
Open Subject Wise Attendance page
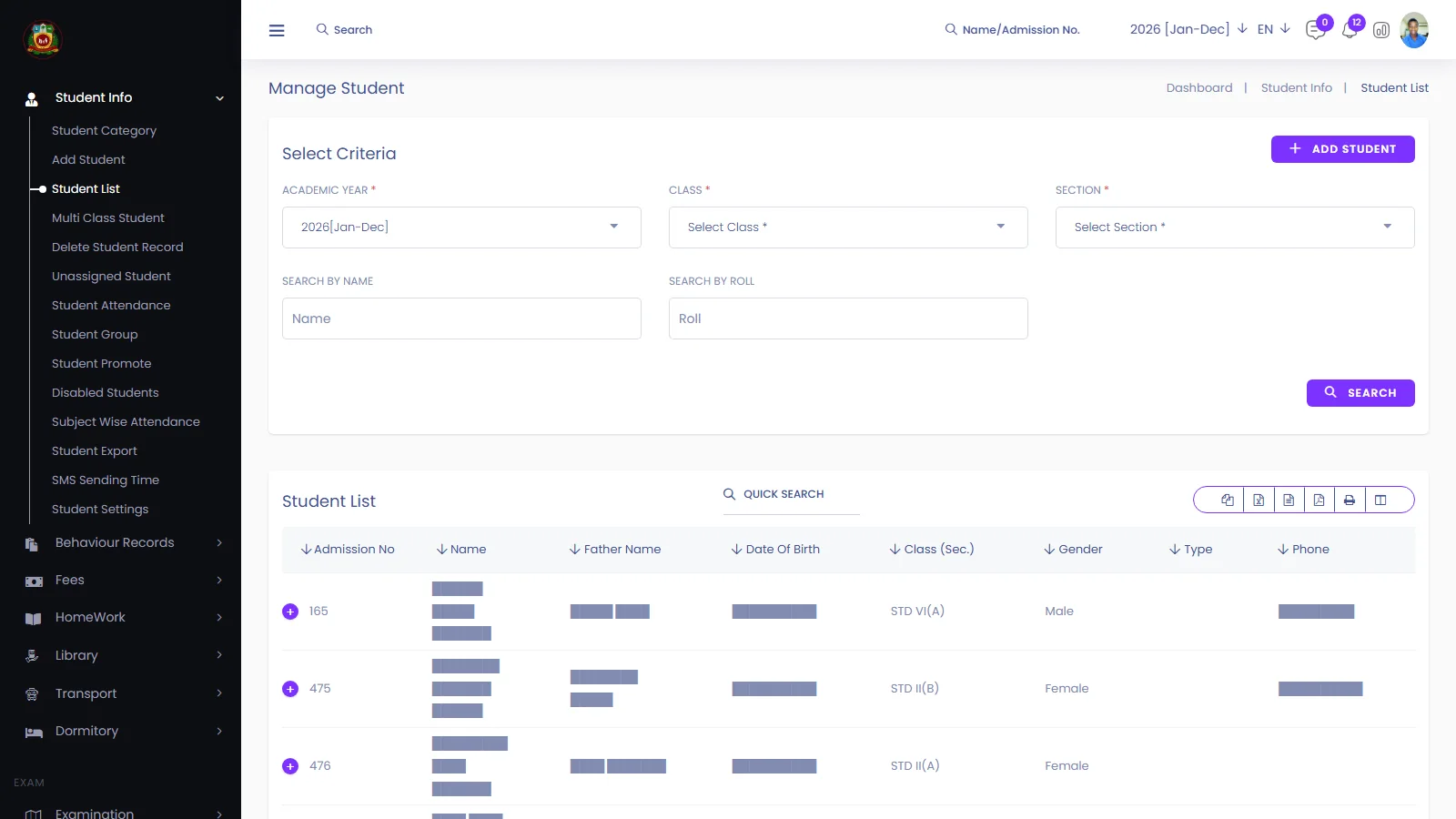[126, 422]
